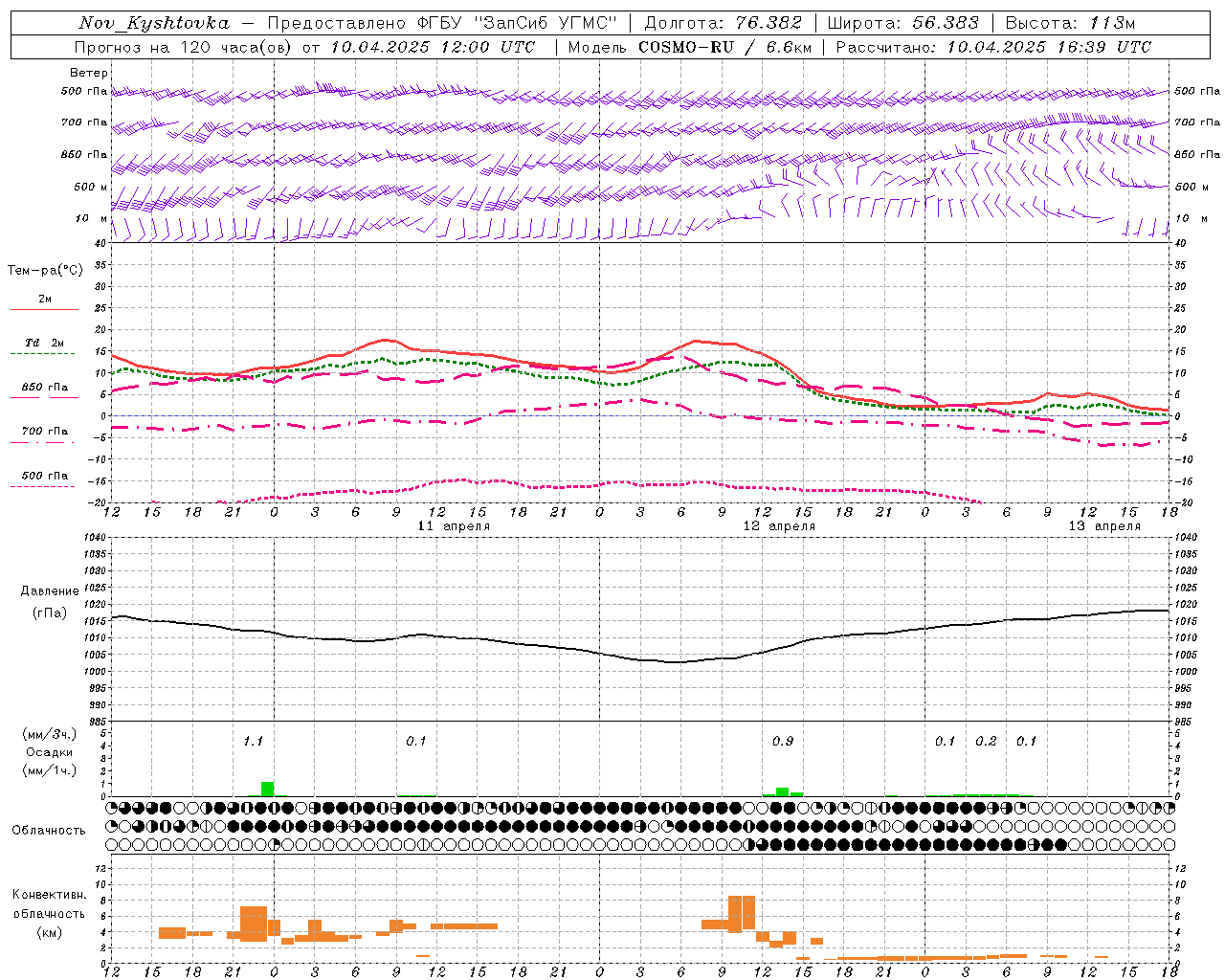The height and width of the screenshot is (980, 1225).
Task: Click the 2м temperature legend entry
Action: click(45, 300)
